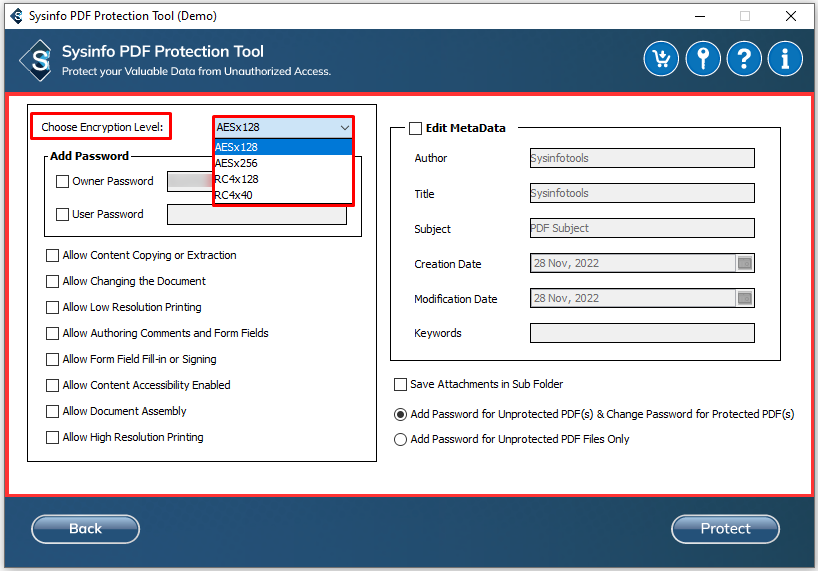Image resolution: width=818 pixels, height=571 pixels.
Task: Open the key activation icon
Action: click(x=703, y=59)
